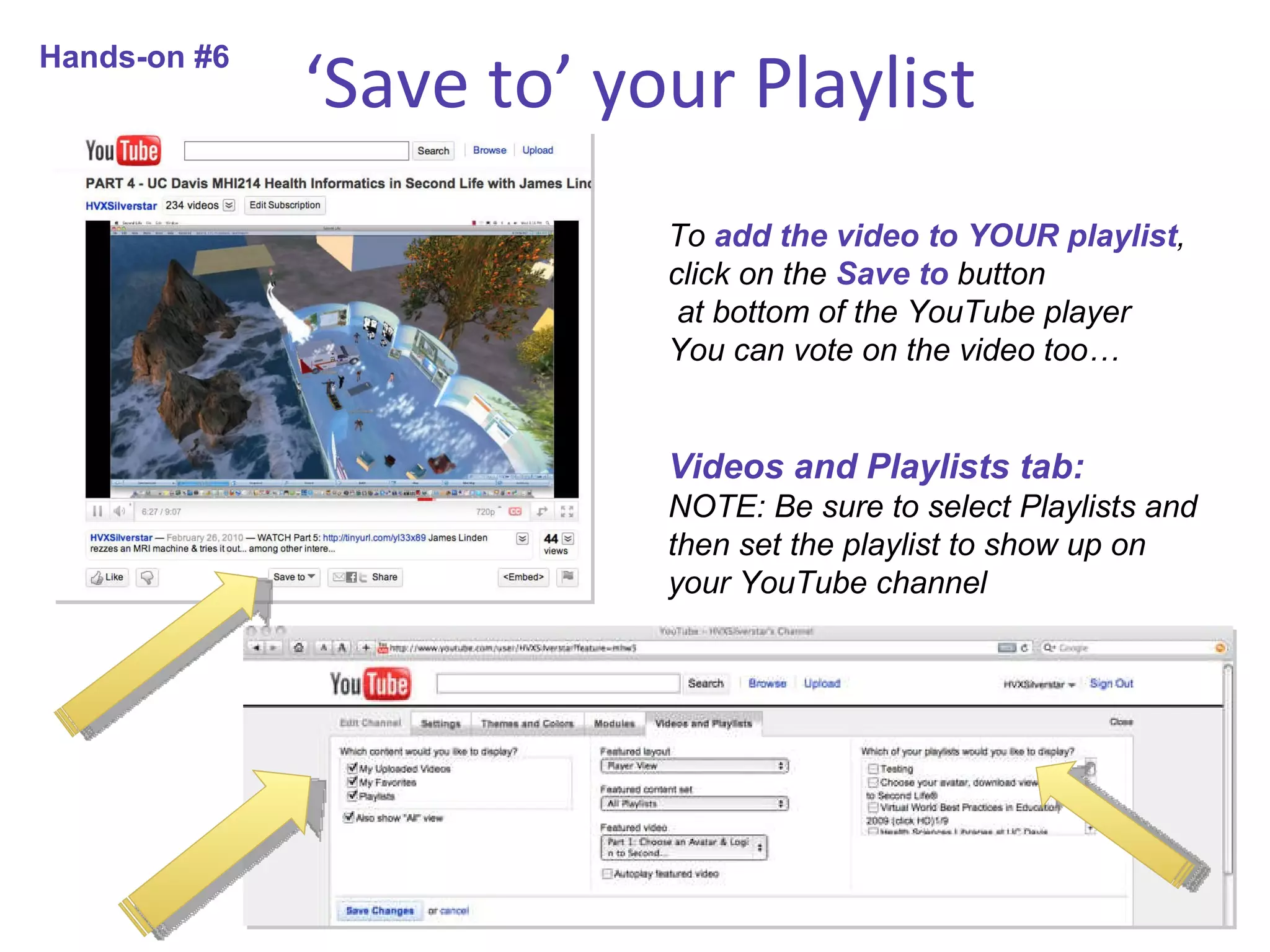Click the YouTube logo above the video

[x=123, y=151]
